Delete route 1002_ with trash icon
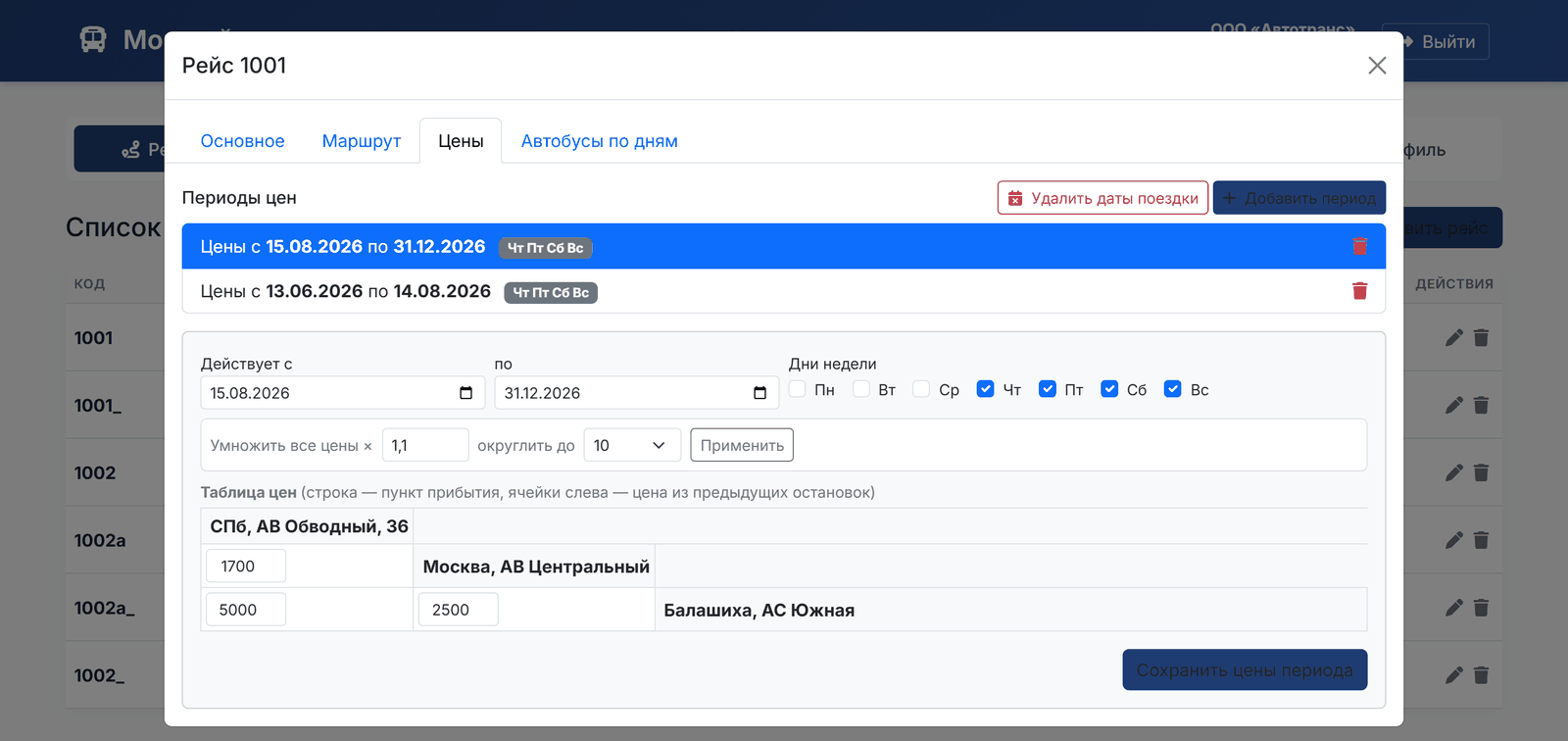 coord(1481,675)
